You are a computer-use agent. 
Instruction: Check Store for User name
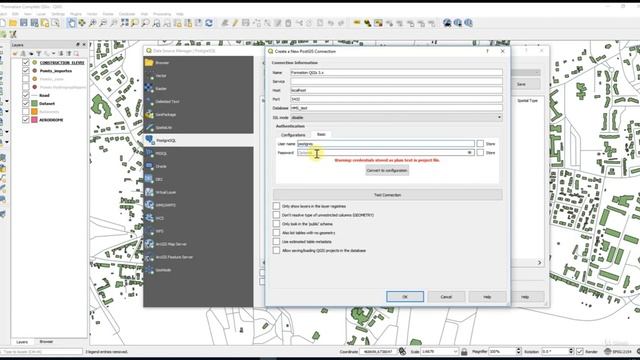tap(480, 144)
